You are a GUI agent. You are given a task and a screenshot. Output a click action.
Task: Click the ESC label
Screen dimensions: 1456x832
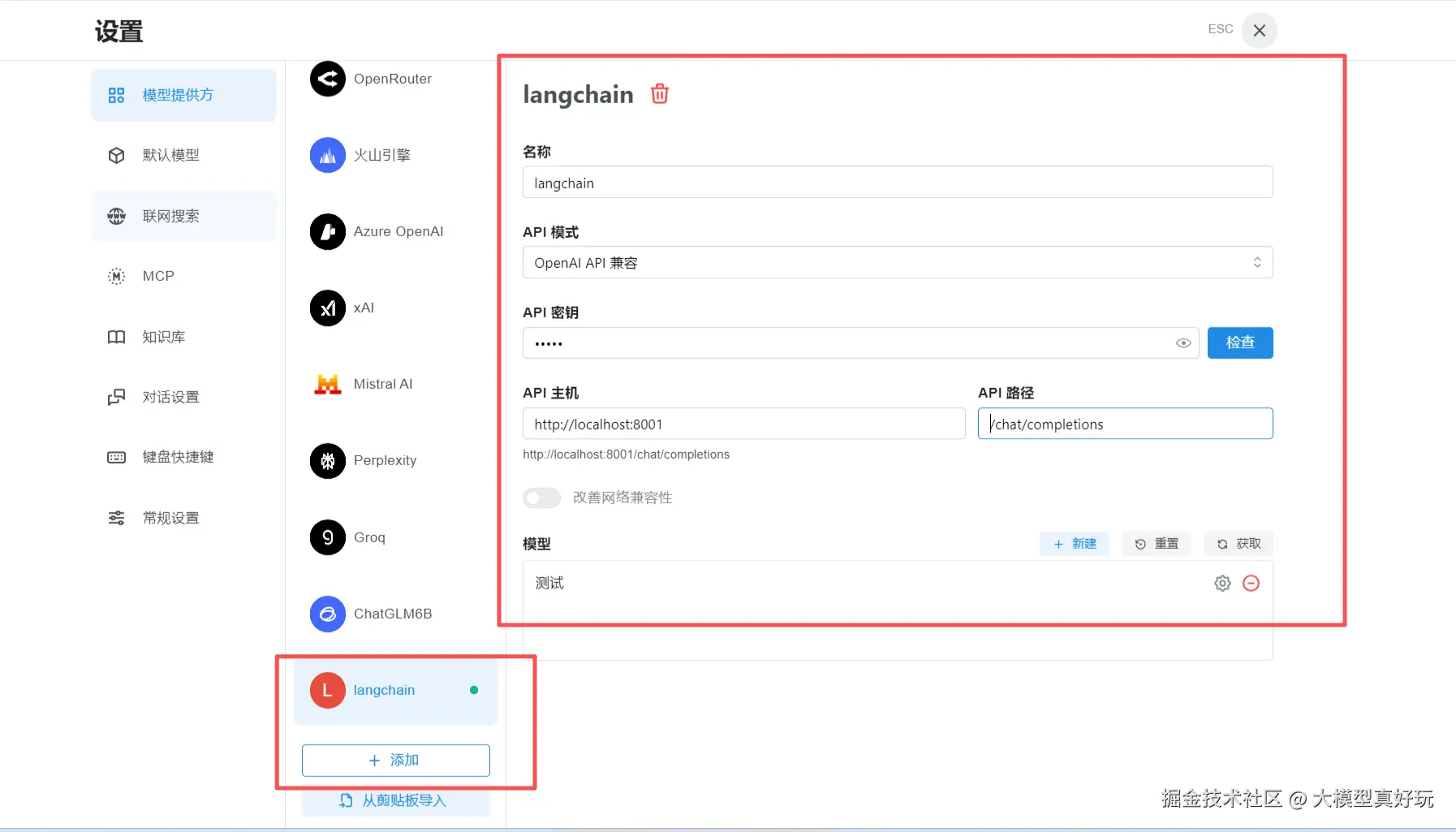point(1221,29)
